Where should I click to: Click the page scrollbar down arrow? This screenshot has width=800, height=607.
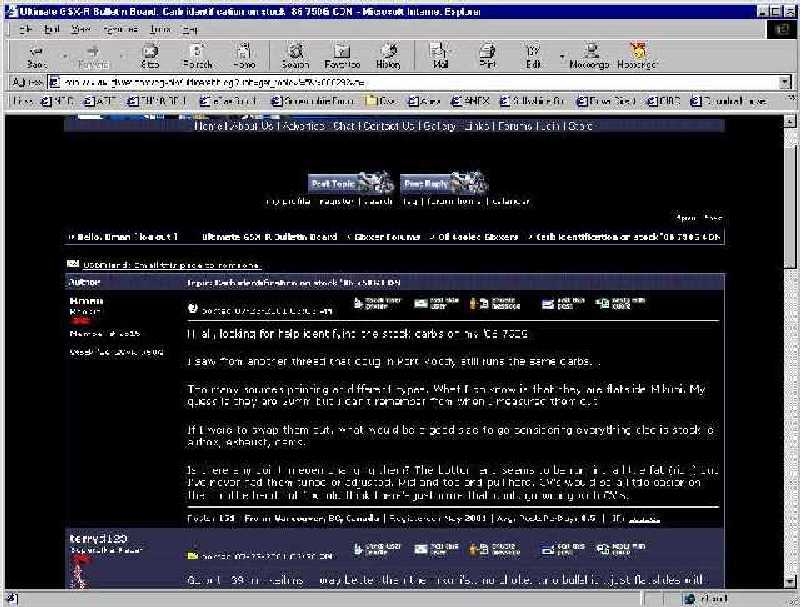tap(789, 581)
